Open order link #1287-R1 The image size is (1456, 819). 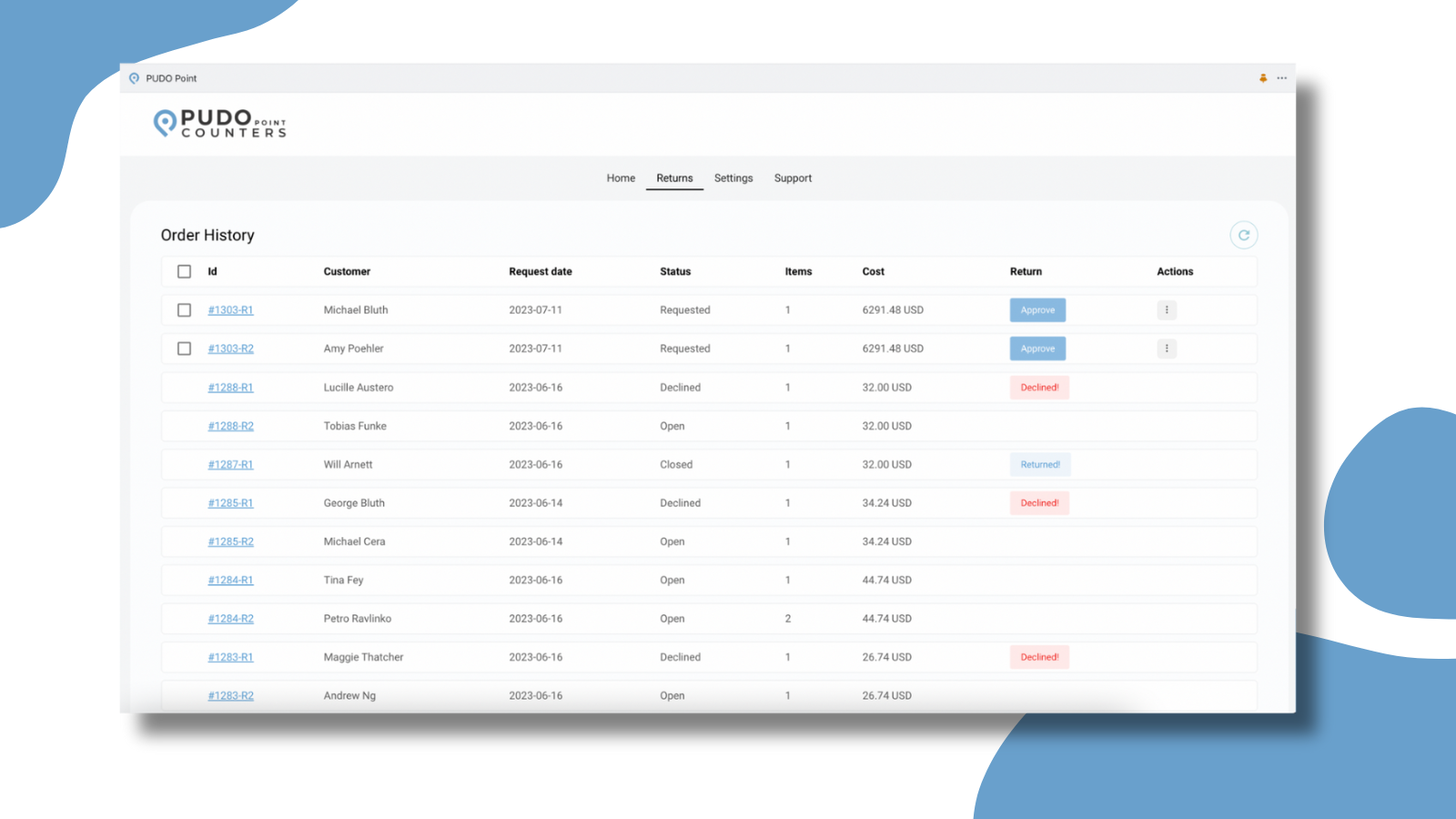pyautogui.click(x=230, y=464)
